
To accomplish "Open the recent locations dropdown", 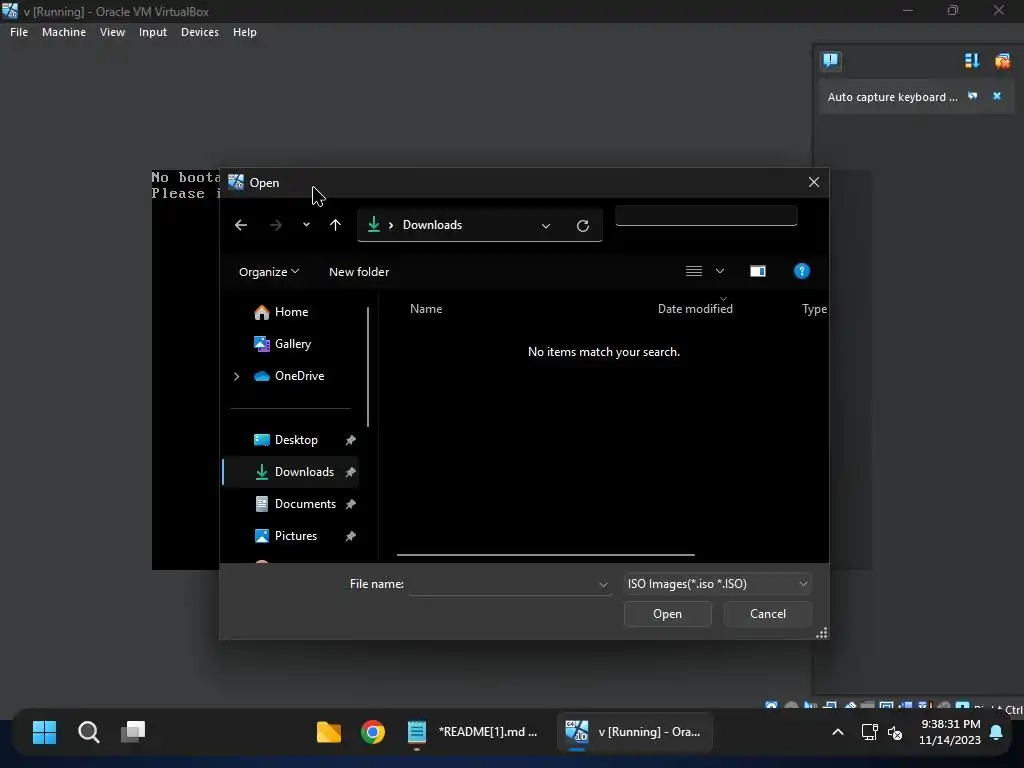I will [306, 225].
